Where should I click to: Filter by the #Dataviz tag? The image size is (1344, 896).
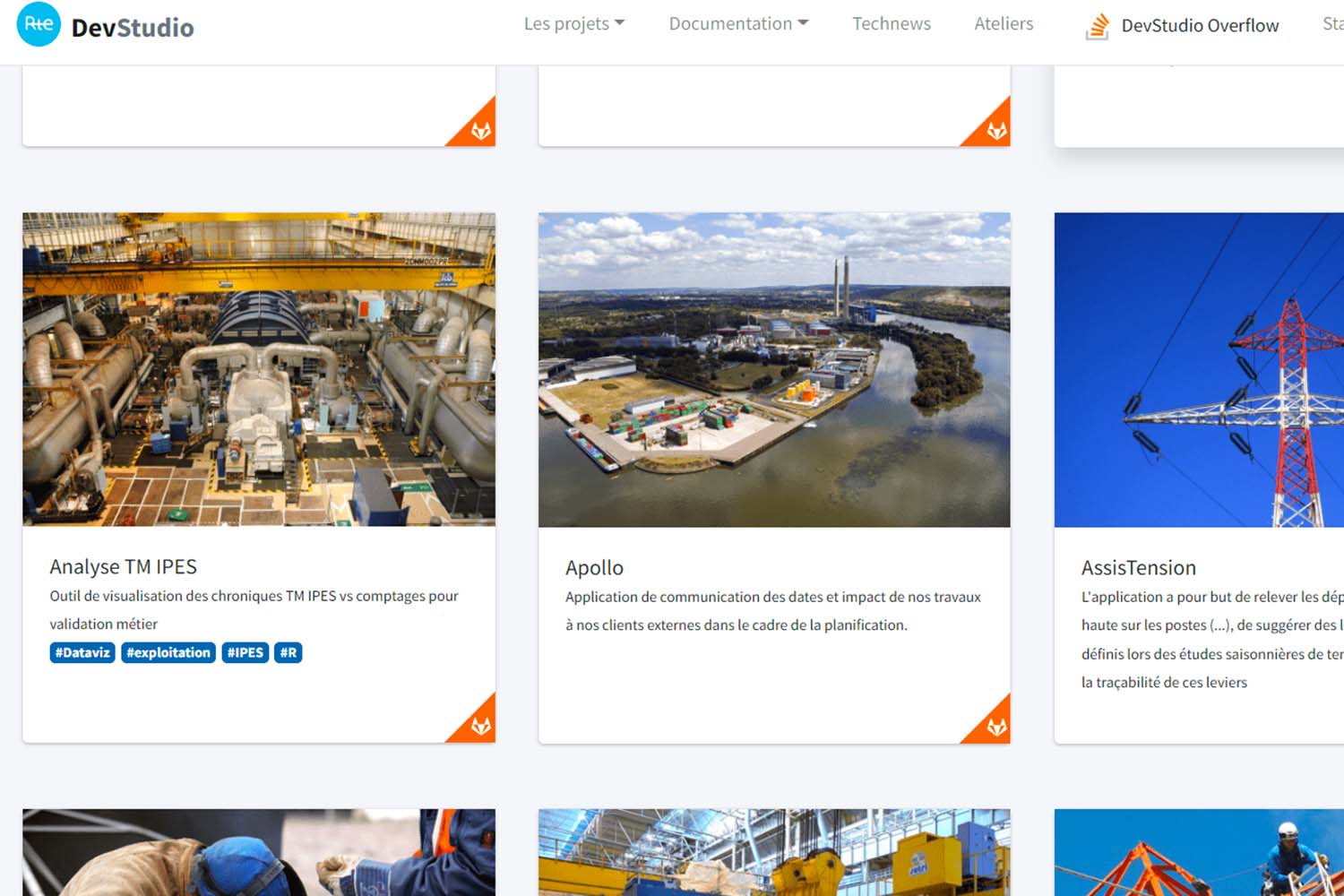(82, 652)
